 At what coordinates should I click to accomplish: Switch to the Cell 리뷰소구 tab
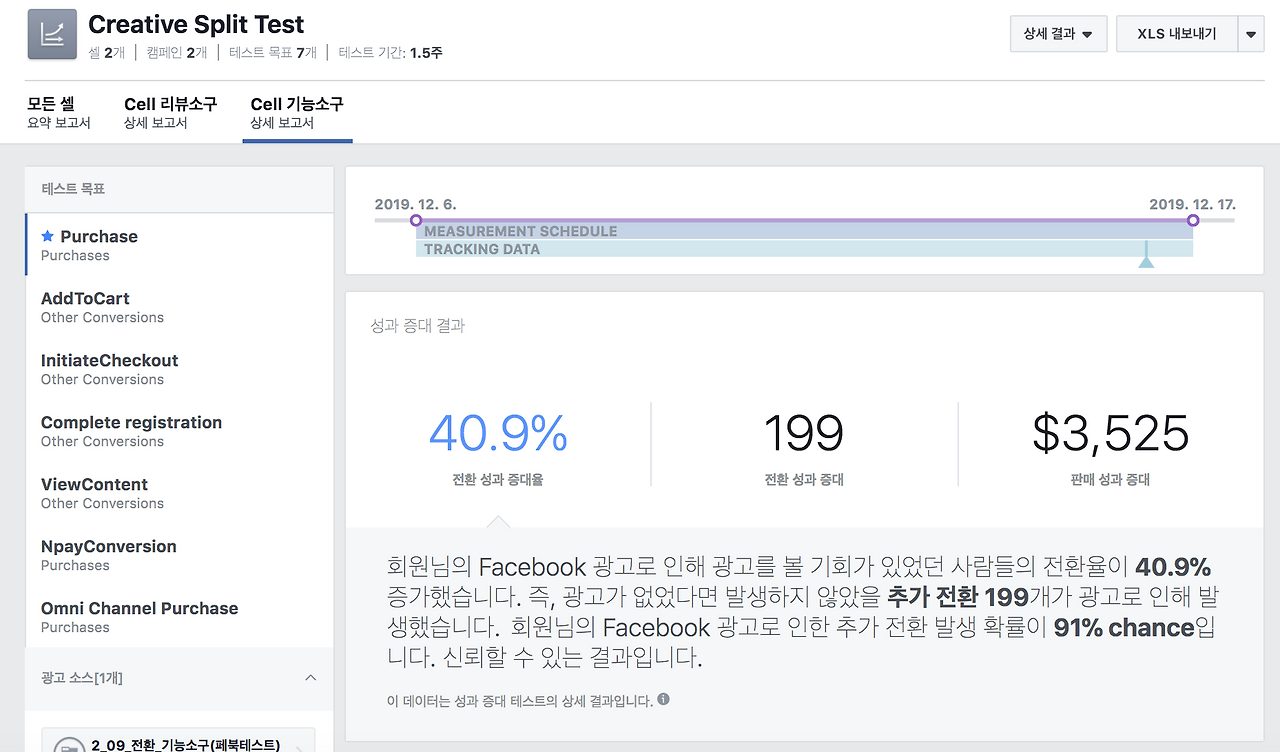(x=170, y=111)
